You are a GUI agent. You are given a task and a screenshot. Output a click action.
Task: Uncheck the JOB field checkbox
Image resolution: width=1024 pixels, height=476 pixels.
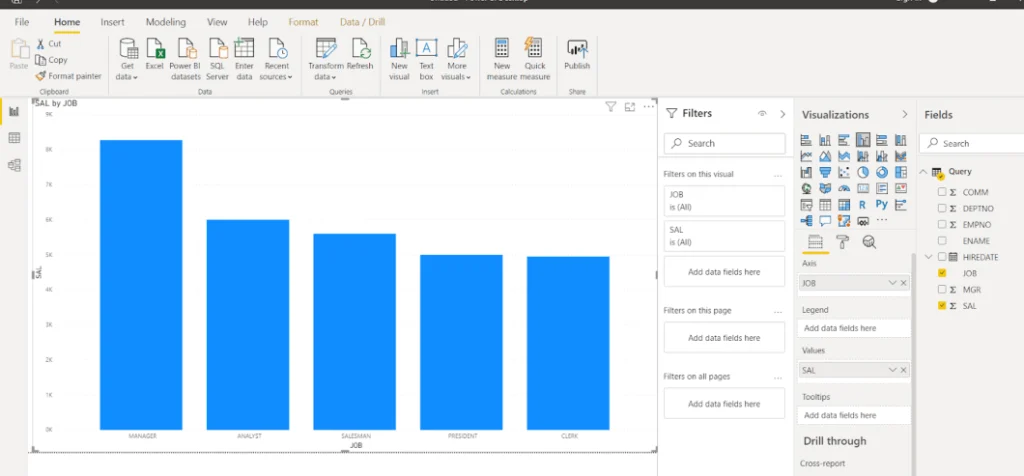click(x=942, y=273)
